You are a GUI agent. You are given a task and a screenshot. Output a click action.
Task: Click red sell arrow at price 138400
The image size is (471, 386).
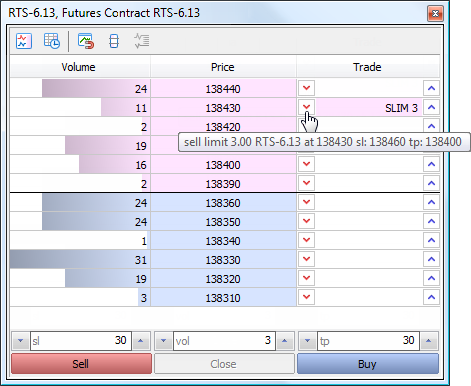(306, 164)
